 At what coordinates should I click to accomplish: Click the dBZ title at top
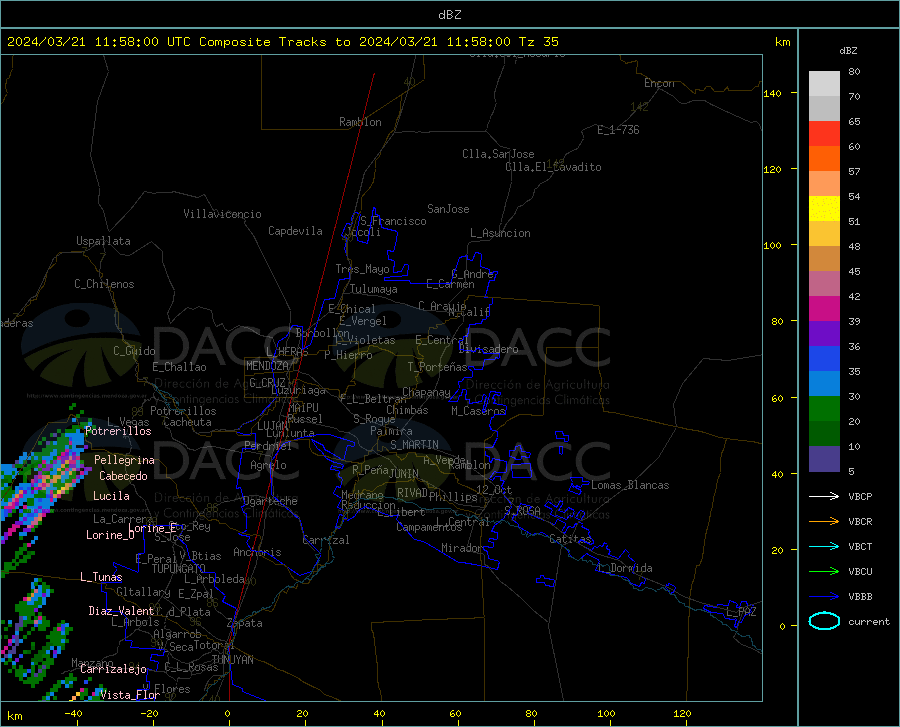click(449, 15)
